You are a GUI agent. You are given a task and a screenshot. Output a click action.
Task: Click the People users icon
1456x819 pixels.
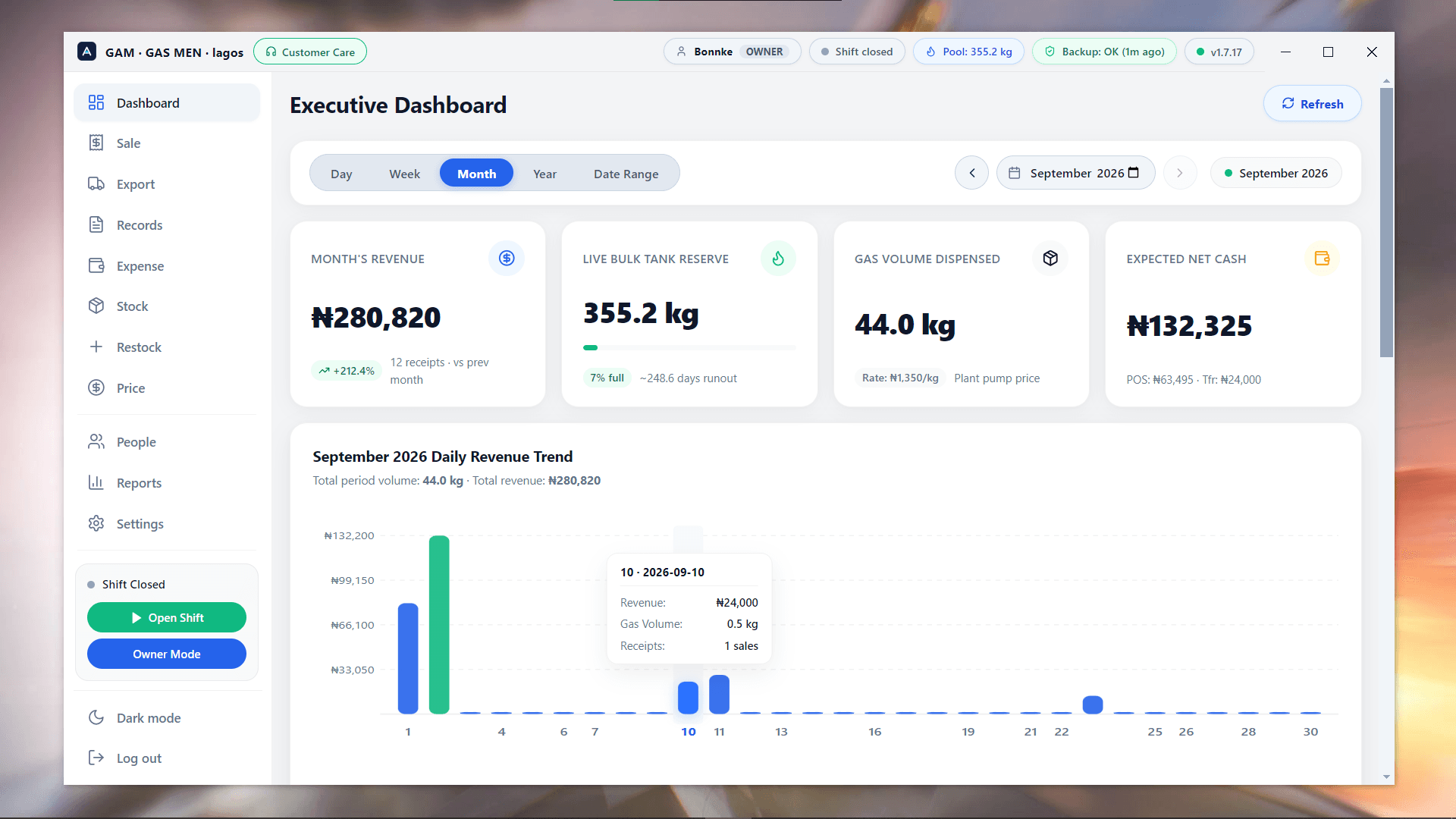[96, 441]
